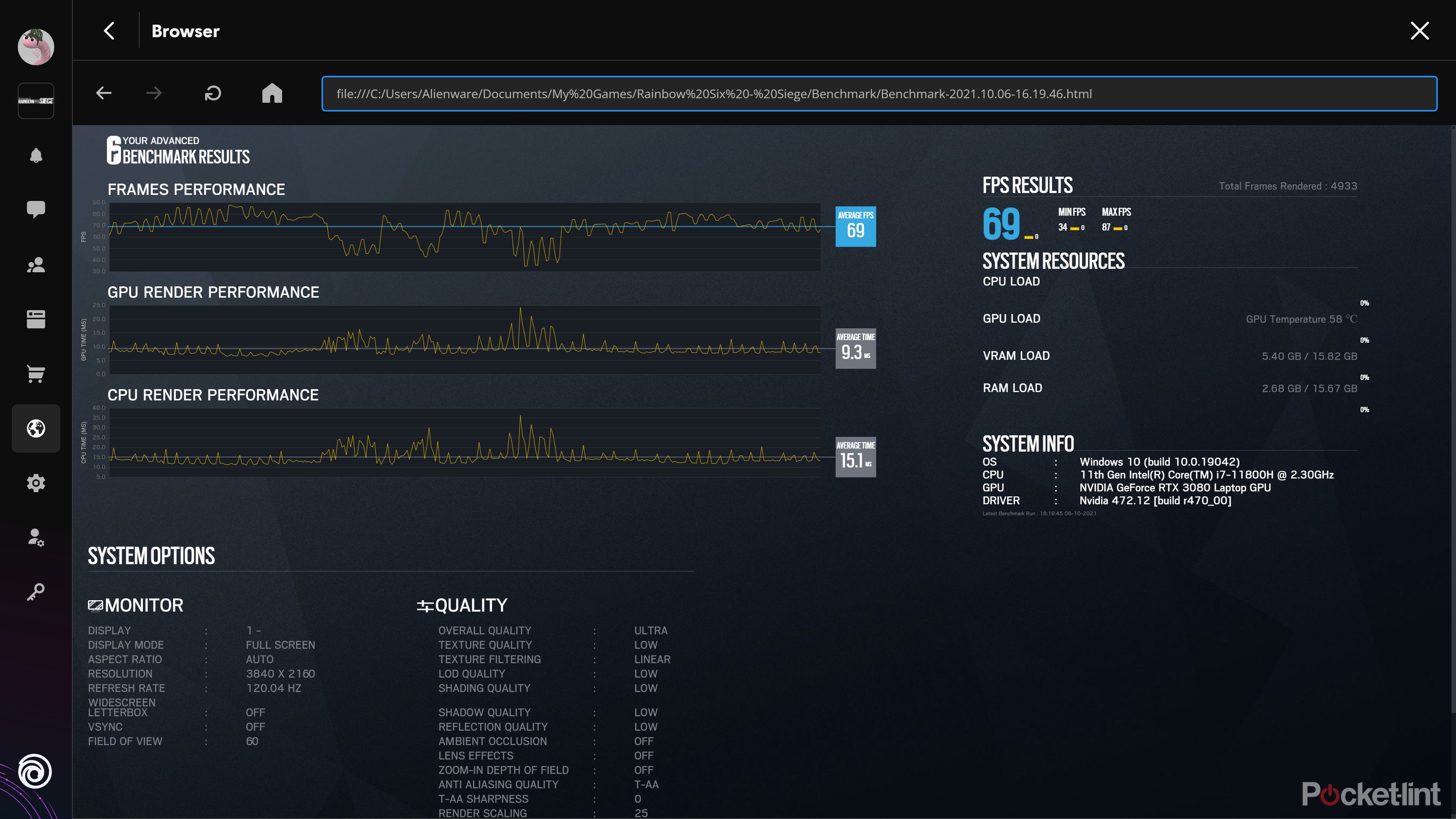Click the Ubisoft swirl logo

coord(35,771)
